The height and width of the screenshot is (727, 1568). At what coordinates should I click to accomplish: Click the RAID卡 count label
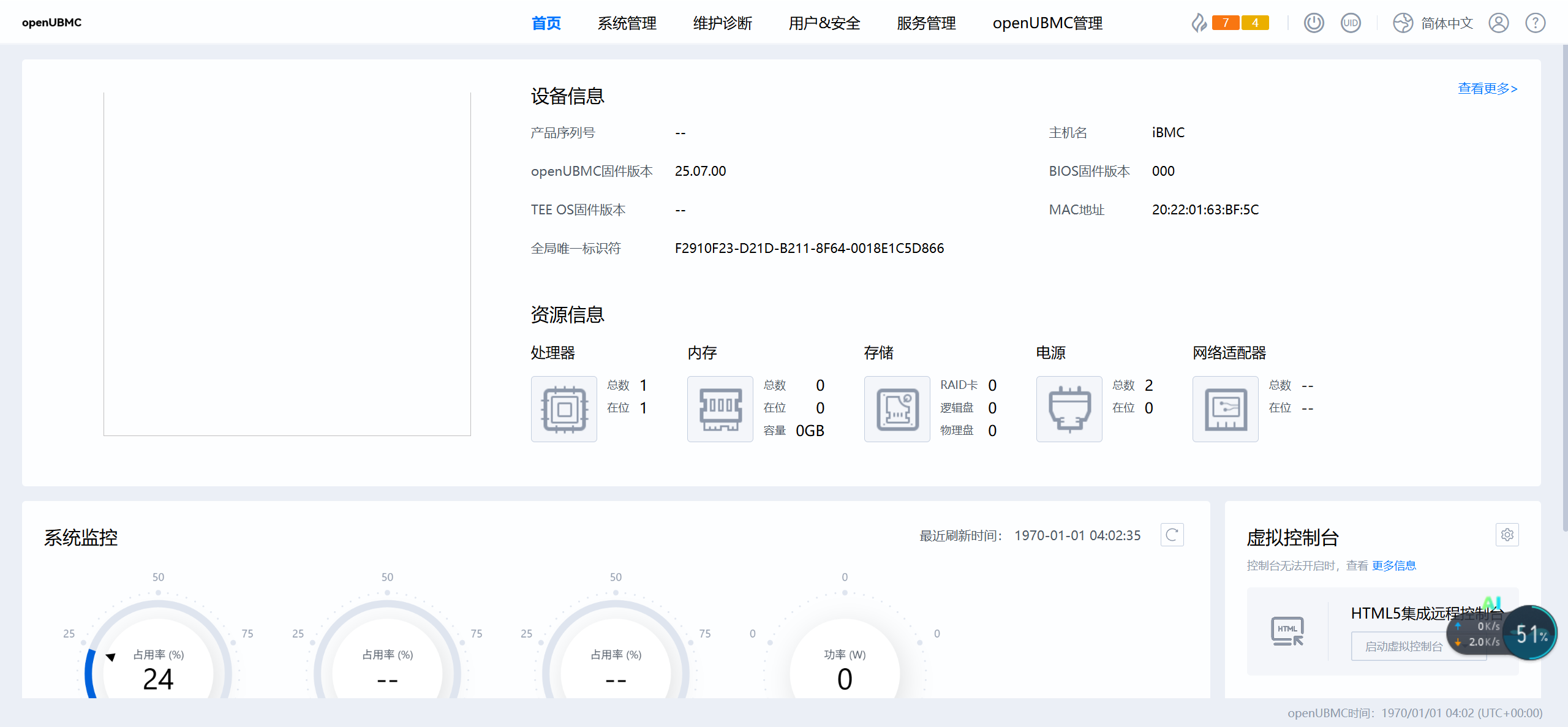959,385
